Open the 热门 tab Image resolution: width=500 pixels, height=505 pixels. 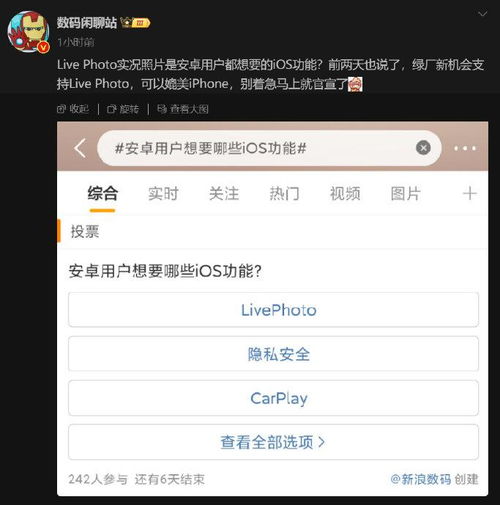(x=285, y=194)
